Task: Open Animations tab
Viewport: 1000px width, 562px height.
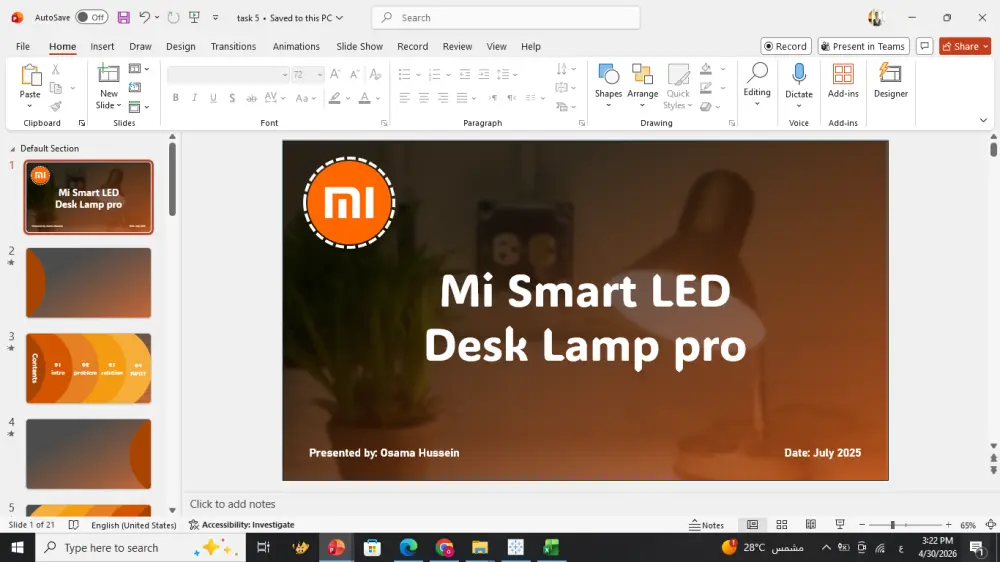Action: point(296,46)
